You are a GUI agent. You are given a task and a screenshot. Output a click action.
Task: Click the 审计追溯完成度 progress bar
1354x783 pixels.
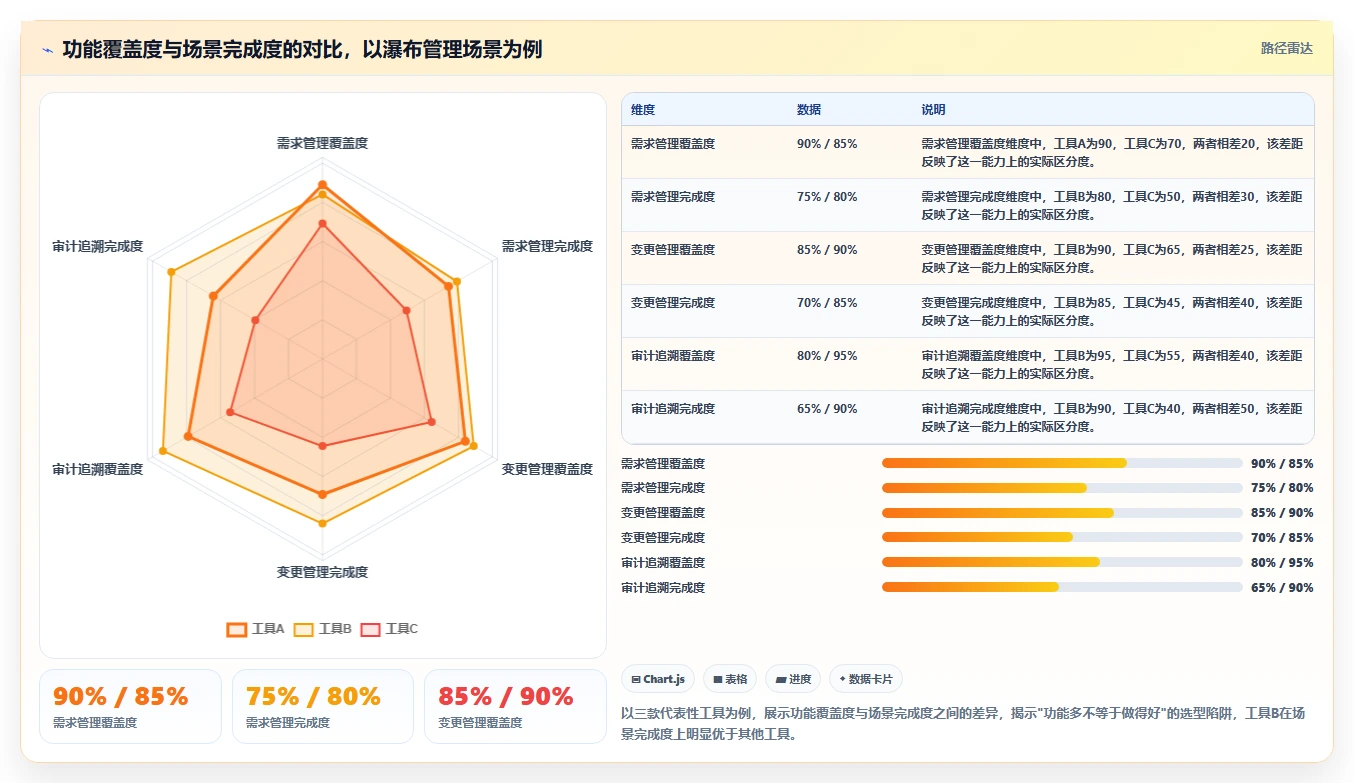[x=1062, y=588]
